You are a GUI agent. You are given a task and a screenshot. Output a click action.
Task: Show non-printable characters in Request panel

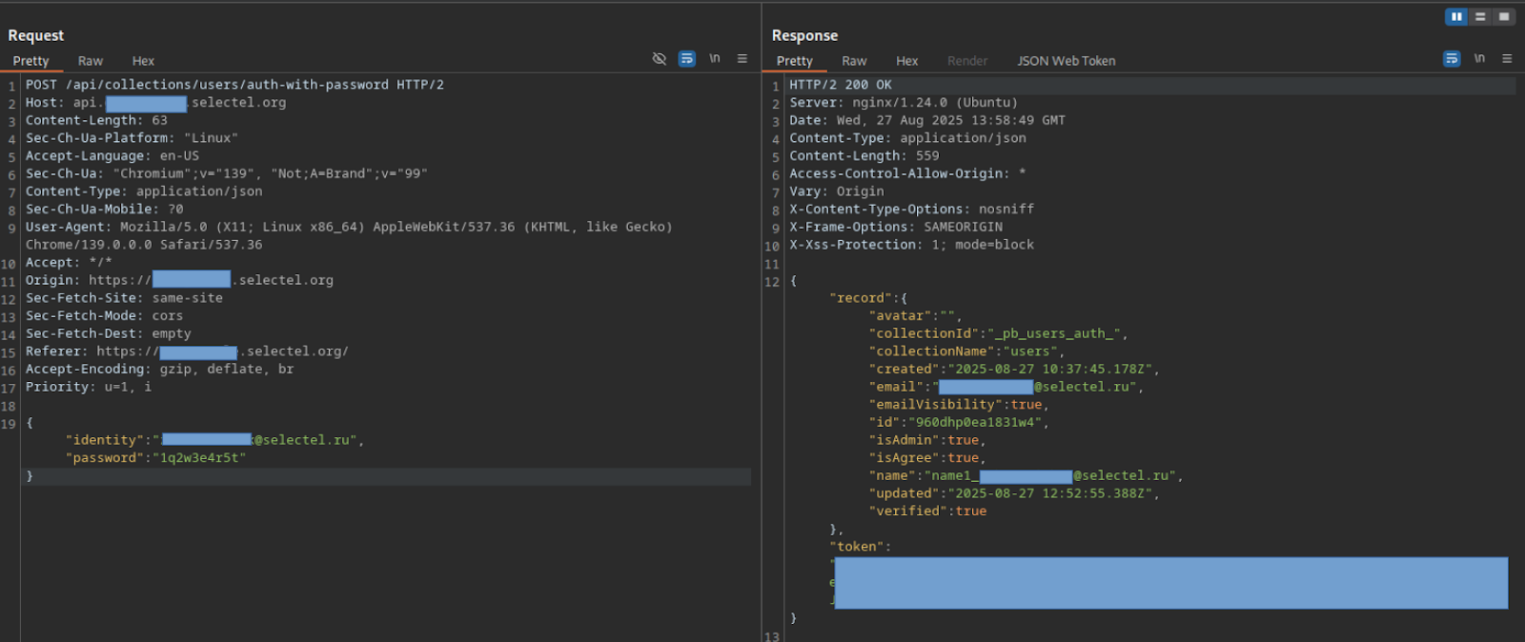pyautogui.click(x=714, y=59)
